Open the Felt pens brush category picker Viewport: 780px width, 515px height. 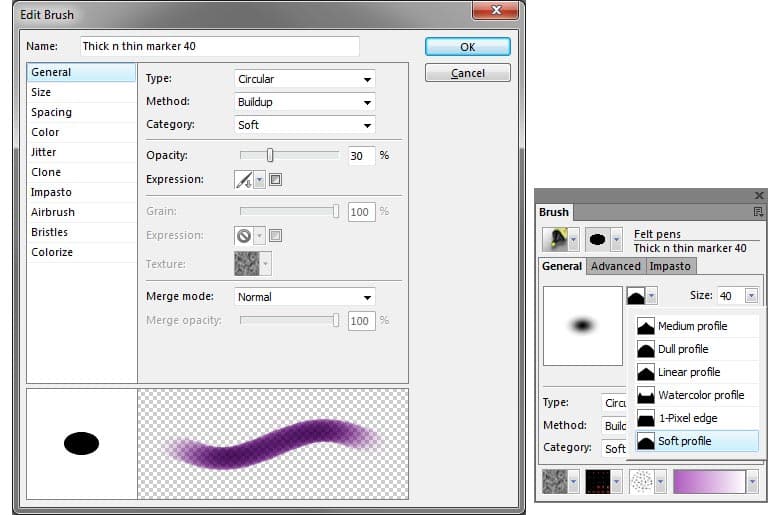(560, 240)
